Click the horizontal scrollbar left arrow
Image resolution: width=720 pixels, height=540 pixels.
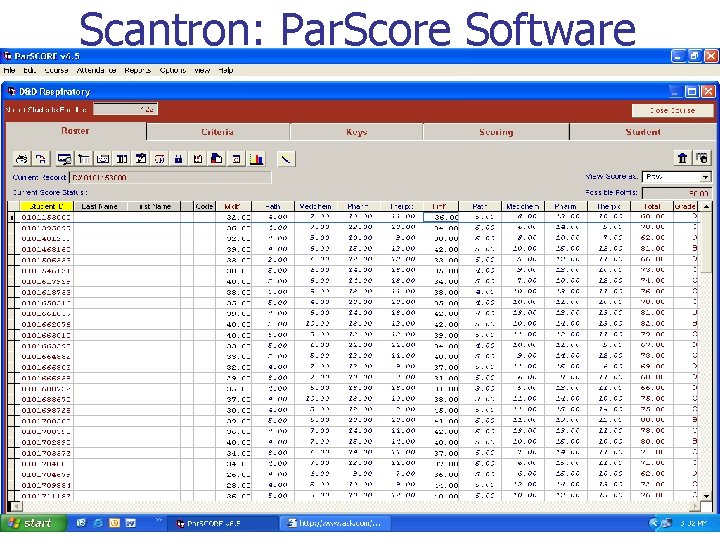point(15,506)
